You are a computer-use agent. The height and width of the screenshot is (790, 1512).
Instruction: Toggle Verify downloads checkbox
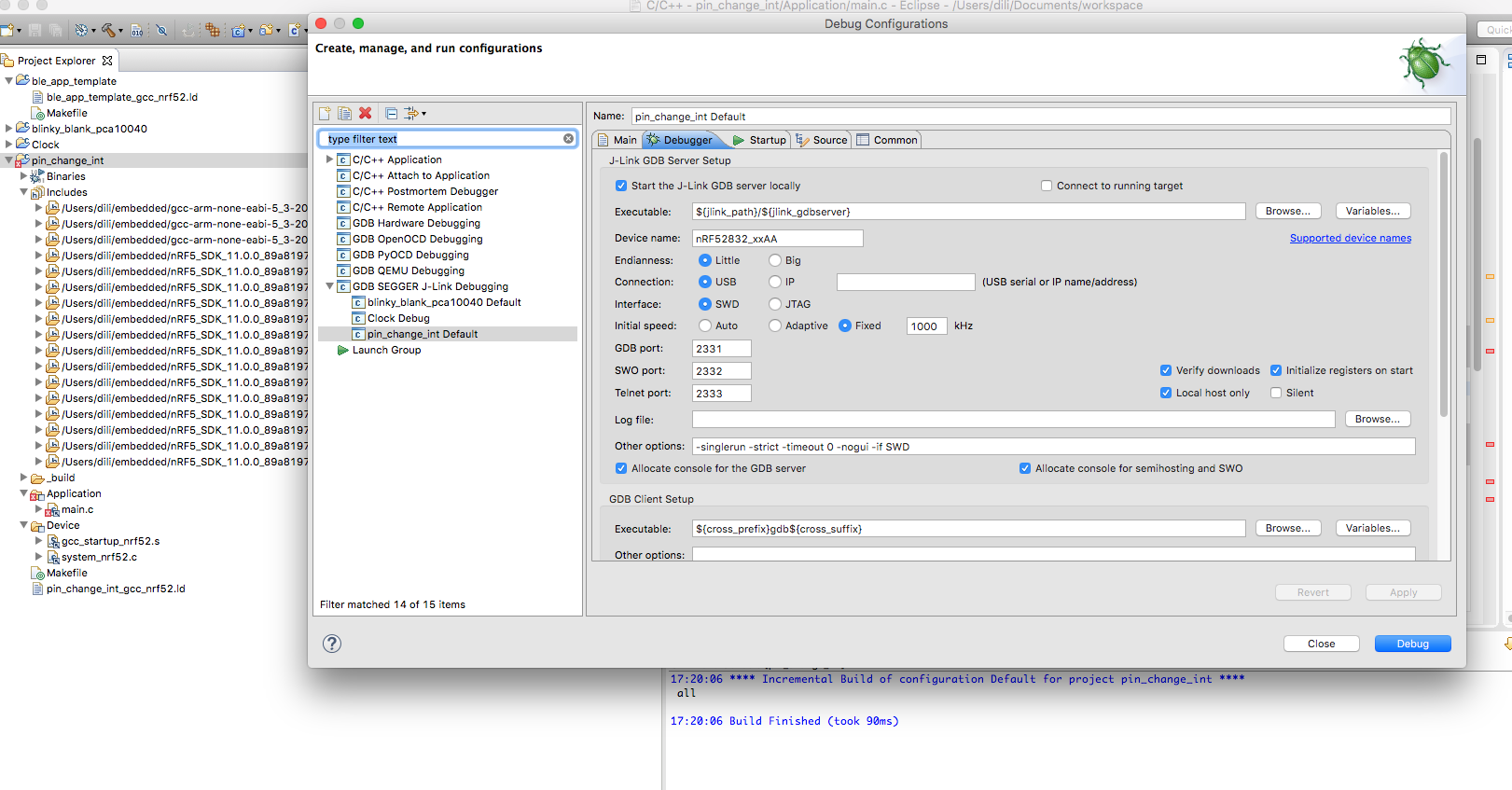pyautogui.click(x=1166, y=370)
